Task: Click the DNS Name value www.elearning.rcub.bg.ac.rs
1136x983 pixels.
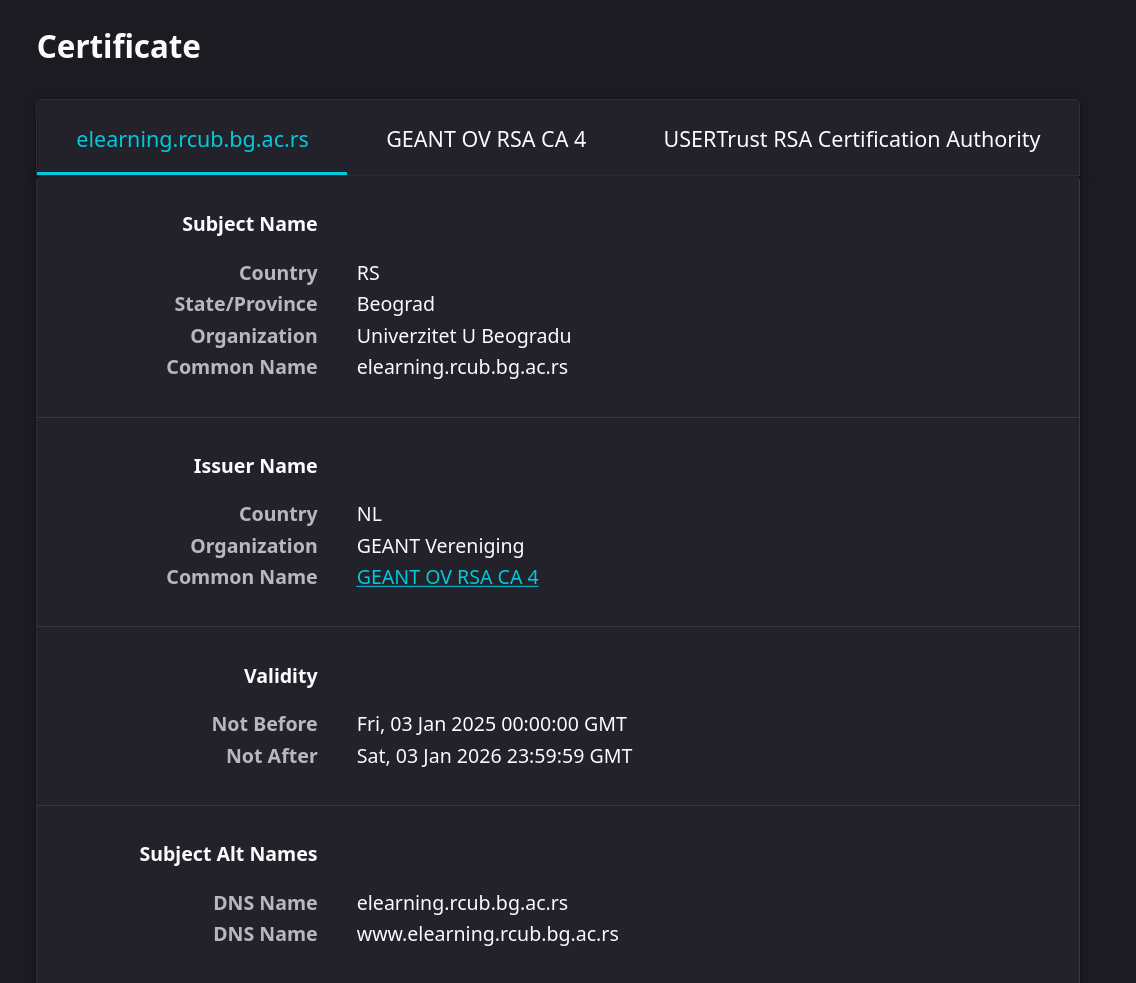Action: click(488, 934)
